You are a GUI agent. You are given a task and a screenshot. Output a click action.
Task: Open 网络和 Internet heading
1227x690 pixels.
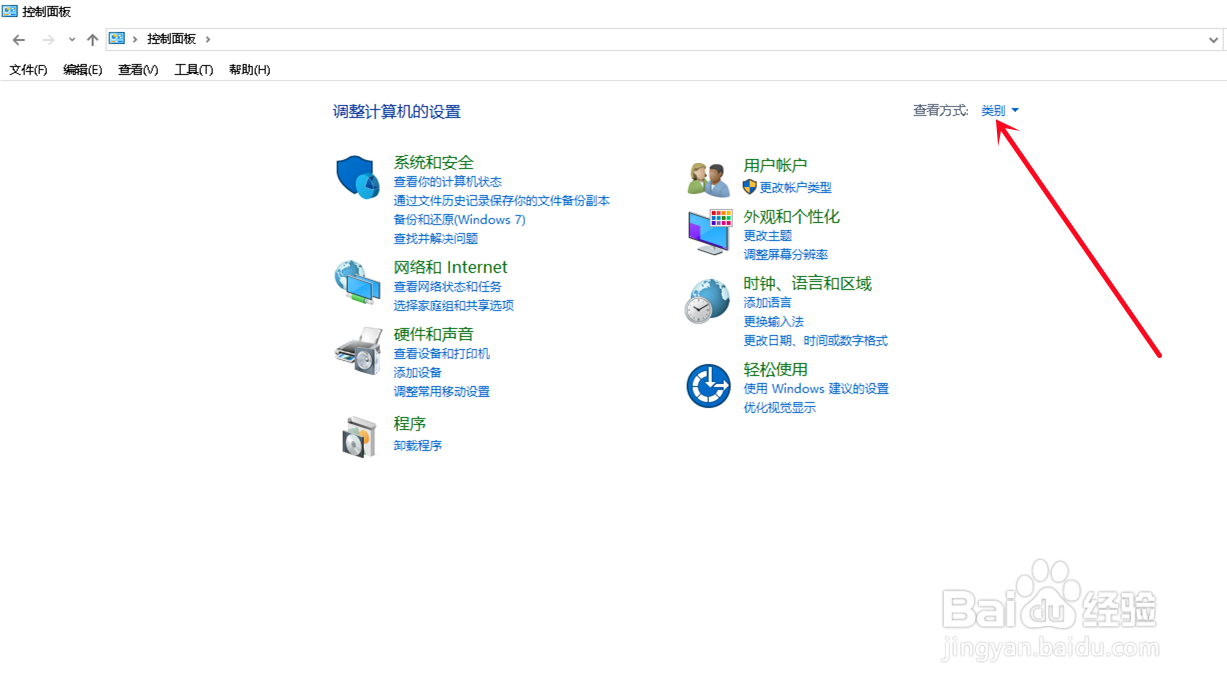coord(451,267)
